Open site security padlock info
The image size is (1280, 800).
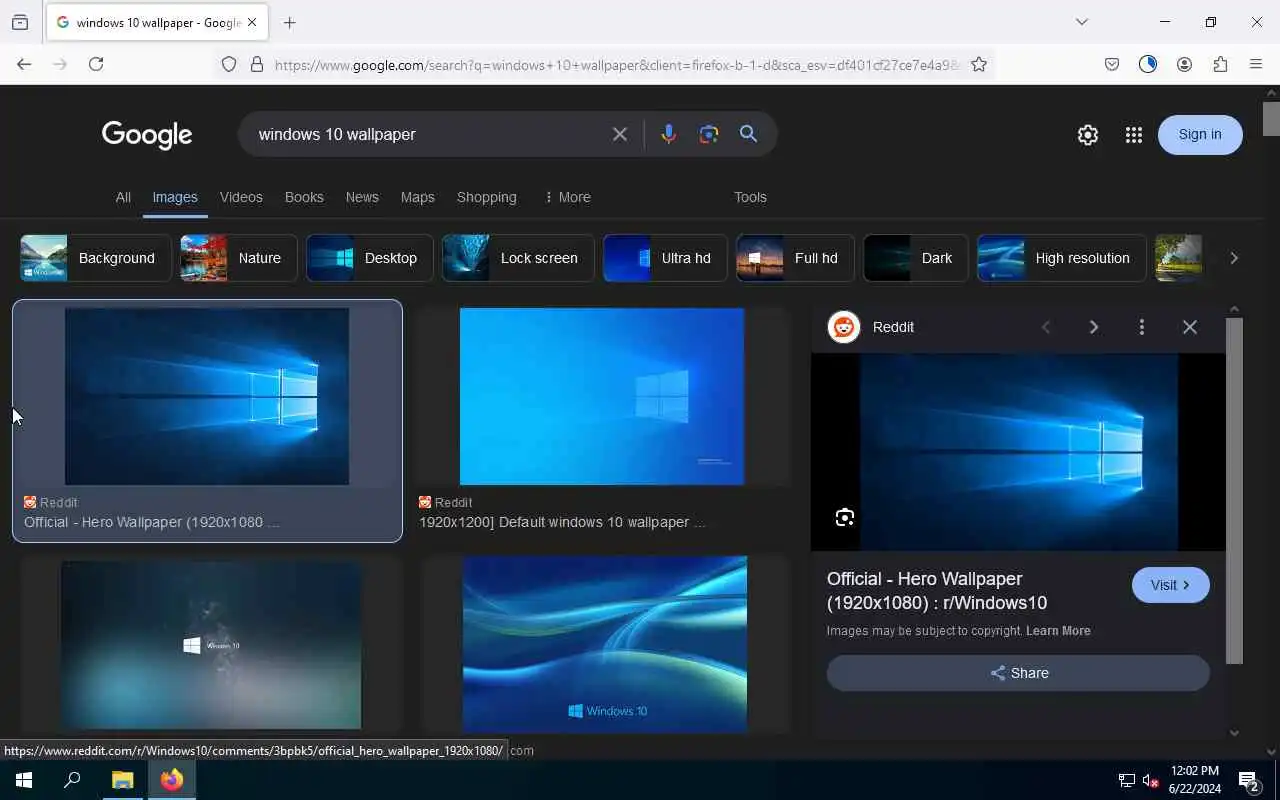tap(257, 64)
